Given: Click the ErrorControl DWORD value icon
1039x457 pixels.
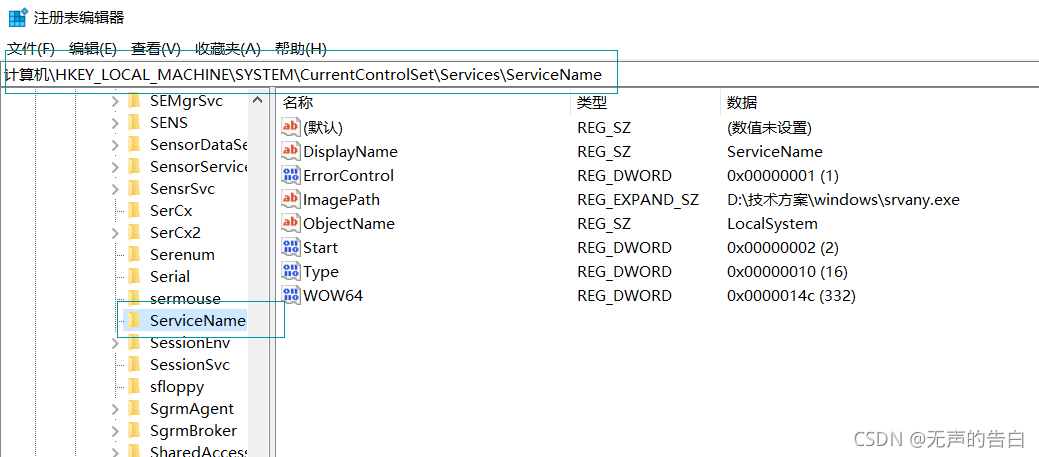Looking at the screenshot, I should [292, 175].
